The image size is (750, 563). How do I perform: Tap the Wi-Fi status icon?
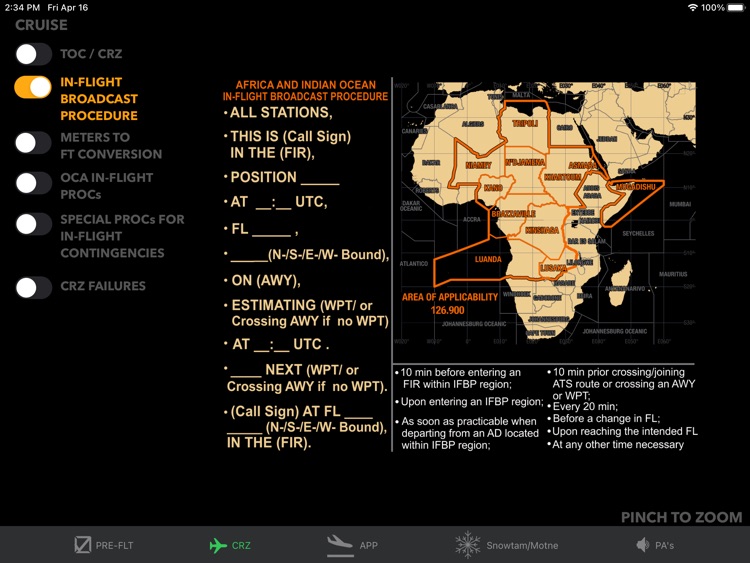692,7
